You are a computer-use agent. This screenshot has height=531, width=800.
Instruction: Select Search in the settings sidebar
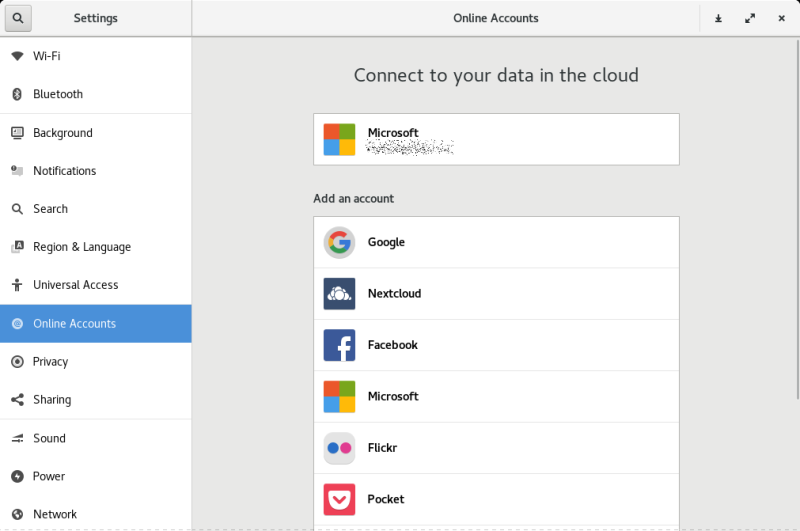click(50, 209)
